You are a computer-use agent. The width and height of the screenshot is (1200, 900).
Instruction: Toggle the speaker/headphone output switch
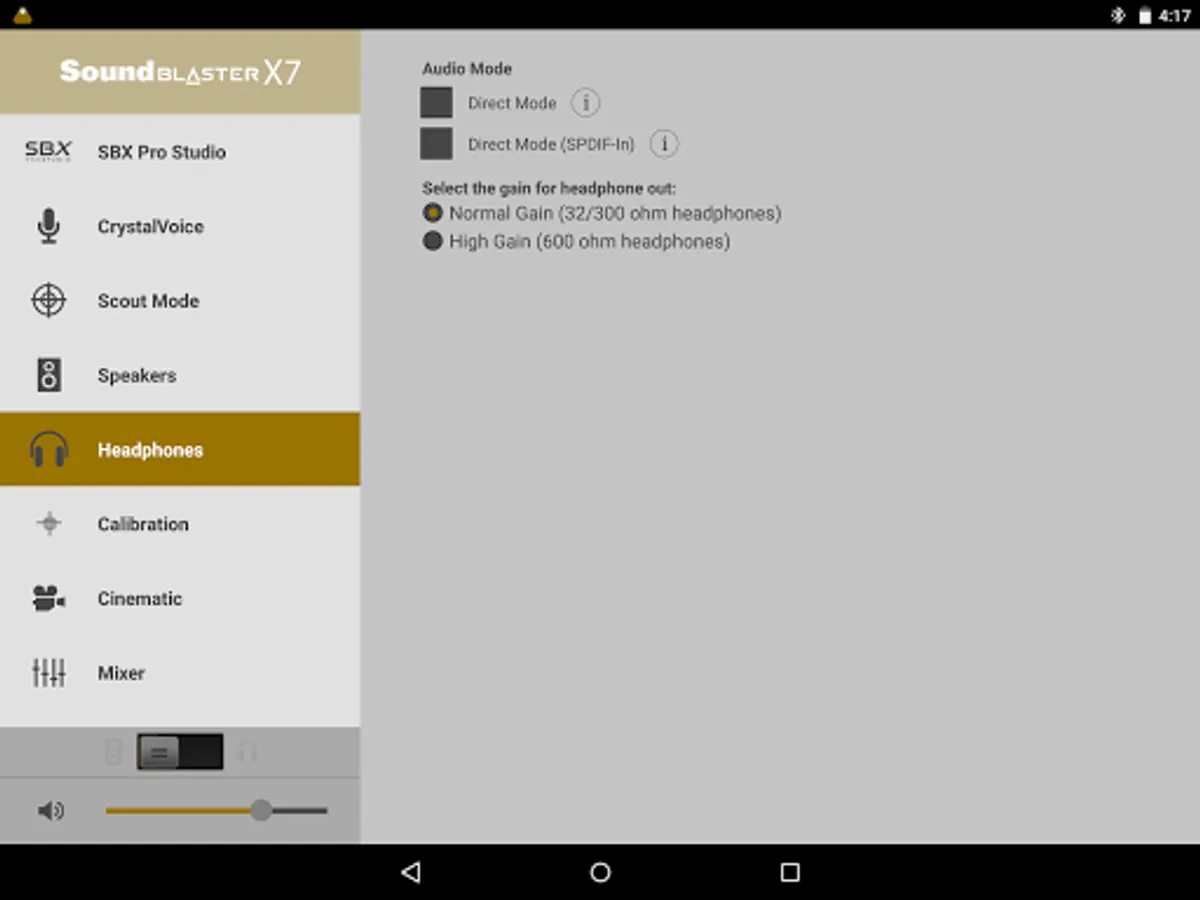pos(180,752)
